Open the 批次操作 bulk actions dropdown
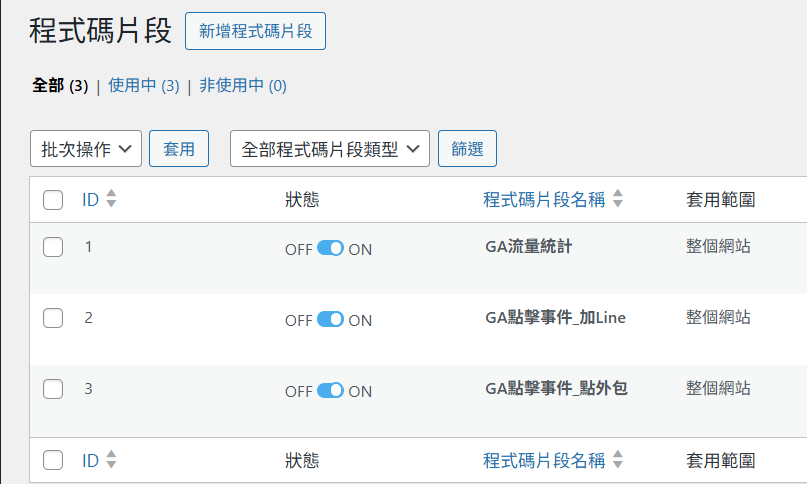The height and width of the screenshot is (484, 807). pyautogui.click(x=86, y=149)
